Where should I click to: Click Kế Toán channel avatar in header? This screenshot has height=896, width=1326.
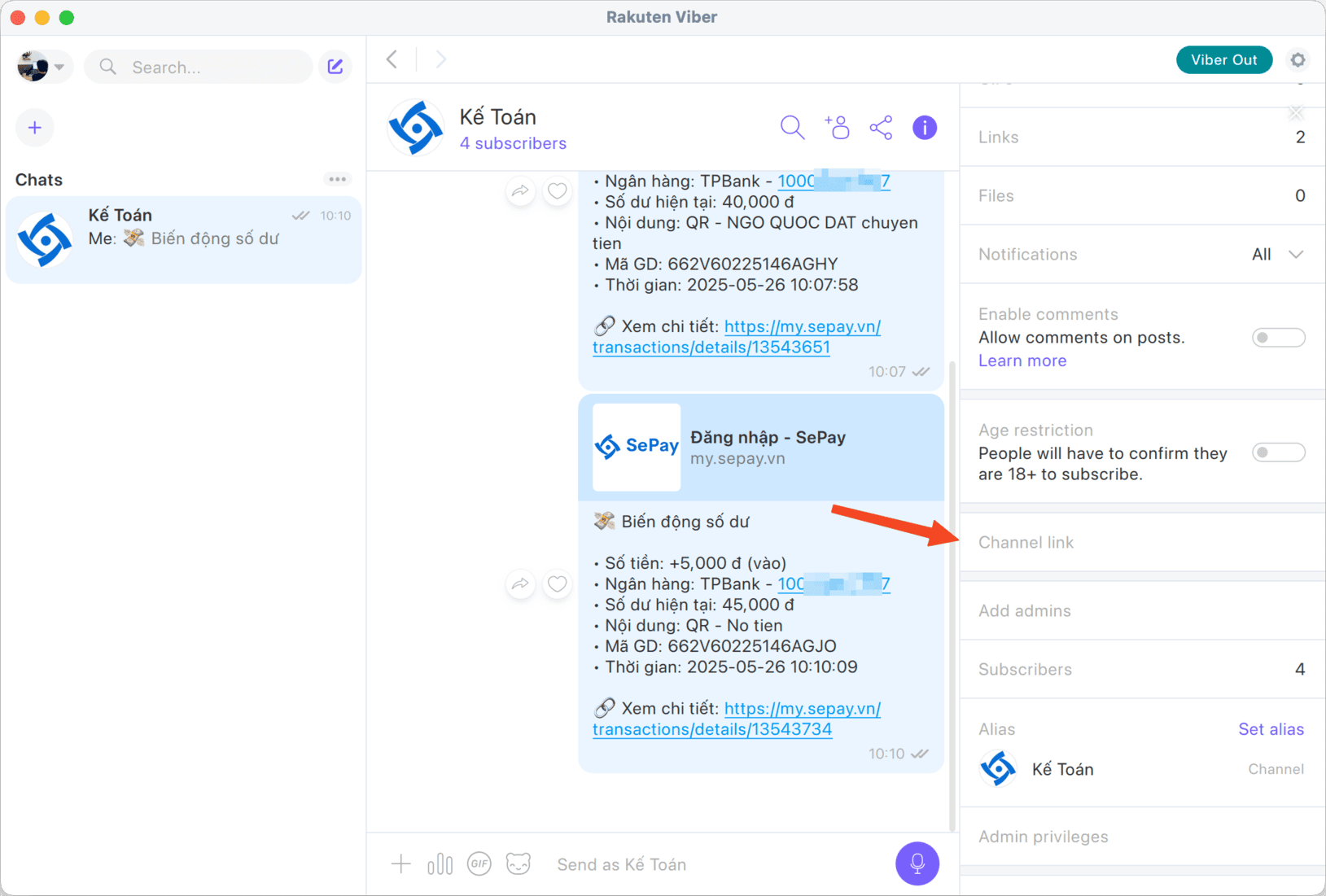coord(416,128)
